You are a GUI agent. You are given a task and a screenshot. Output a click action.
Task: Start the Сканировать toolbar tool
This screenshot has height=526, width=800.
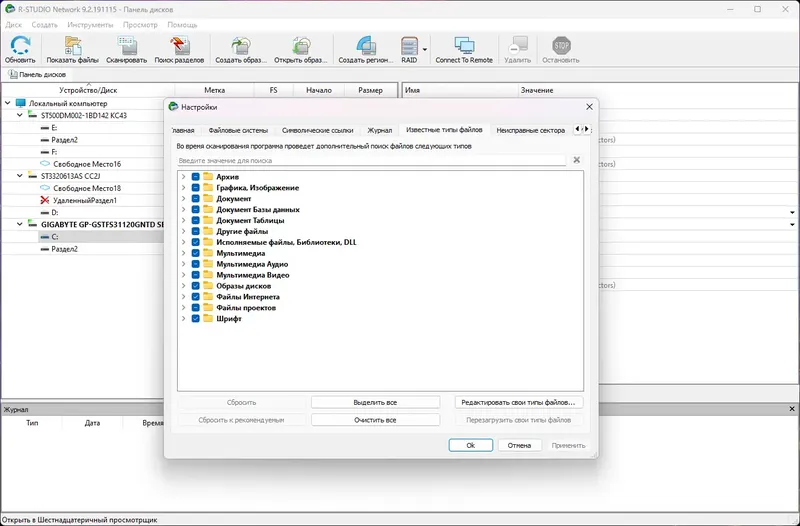[x=127, y=49]
